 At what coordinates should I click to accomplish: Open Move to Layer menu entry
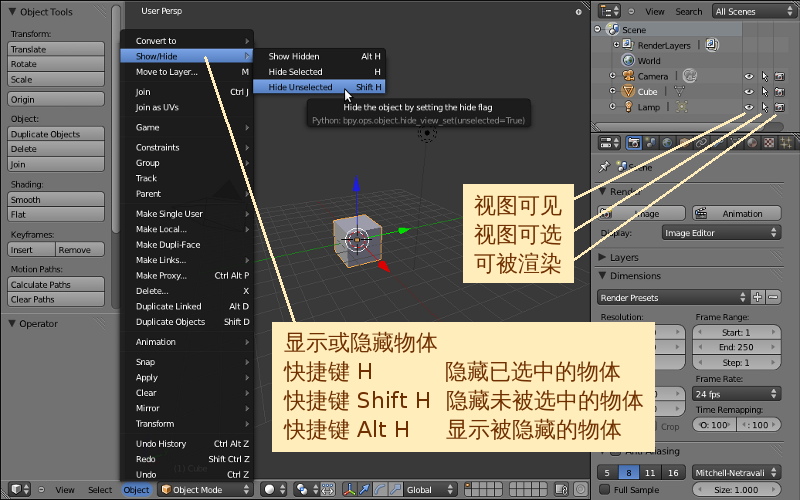coord(187,72)
